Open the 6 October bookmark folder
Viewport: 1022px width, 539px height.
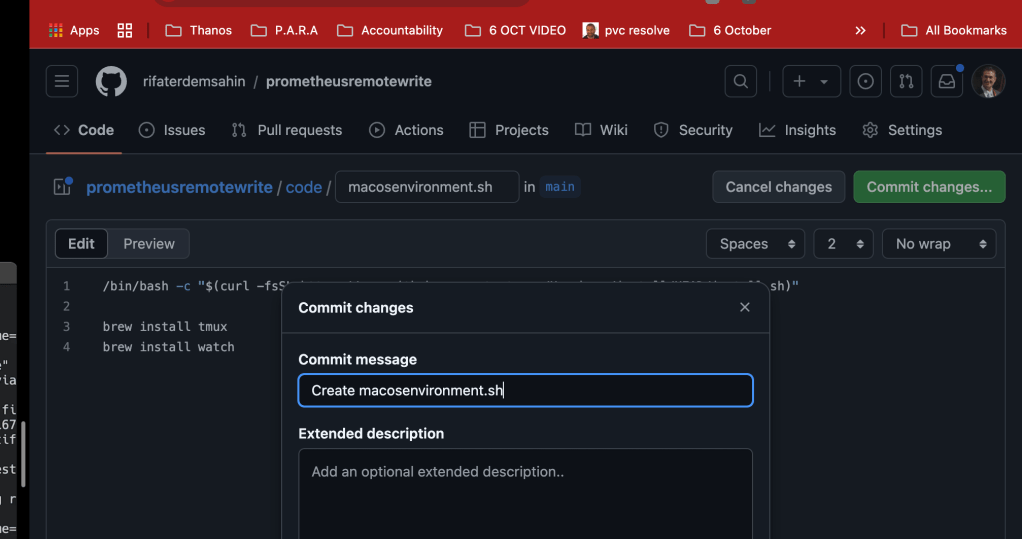pyautogui.click(x=730, y=30)
